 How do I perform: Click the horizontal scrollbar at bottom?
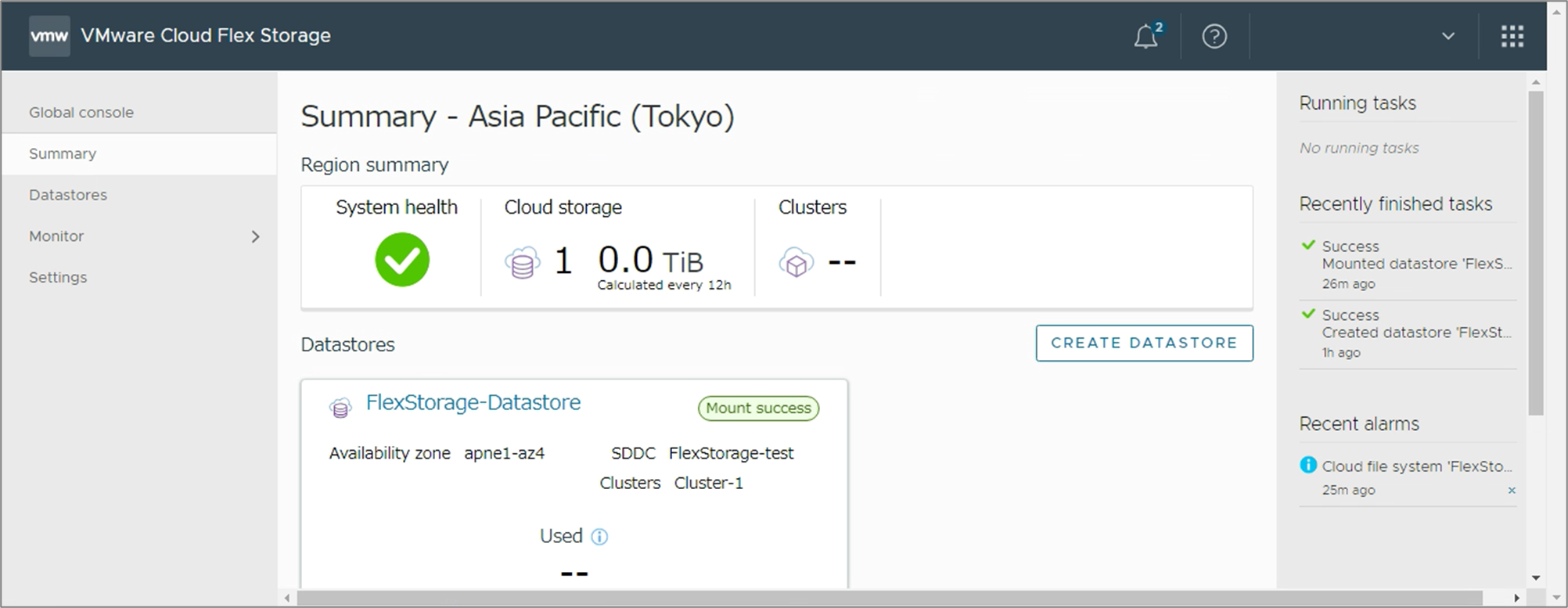(x=889, y=599)
